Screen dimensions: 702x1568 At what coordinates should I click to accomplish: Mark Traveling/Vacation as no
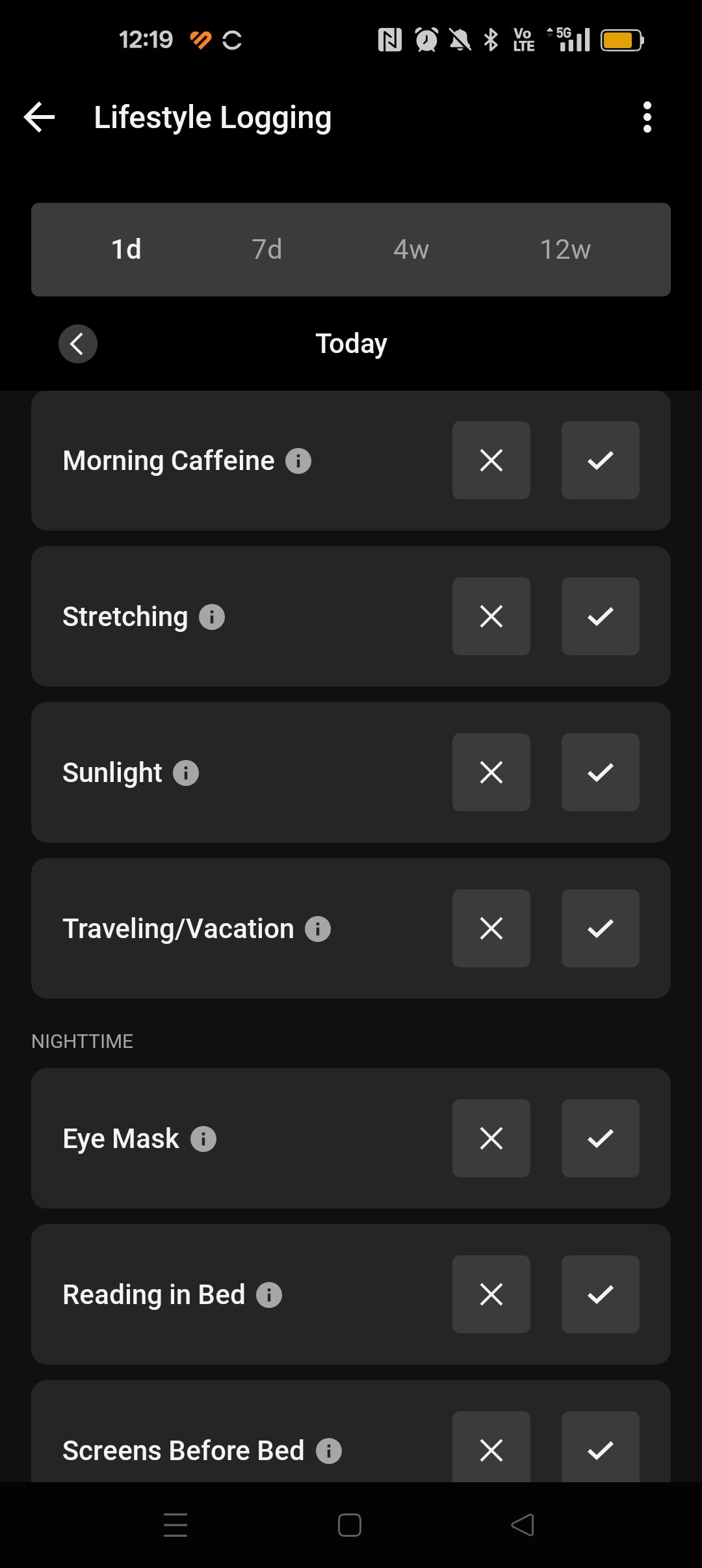491,928
